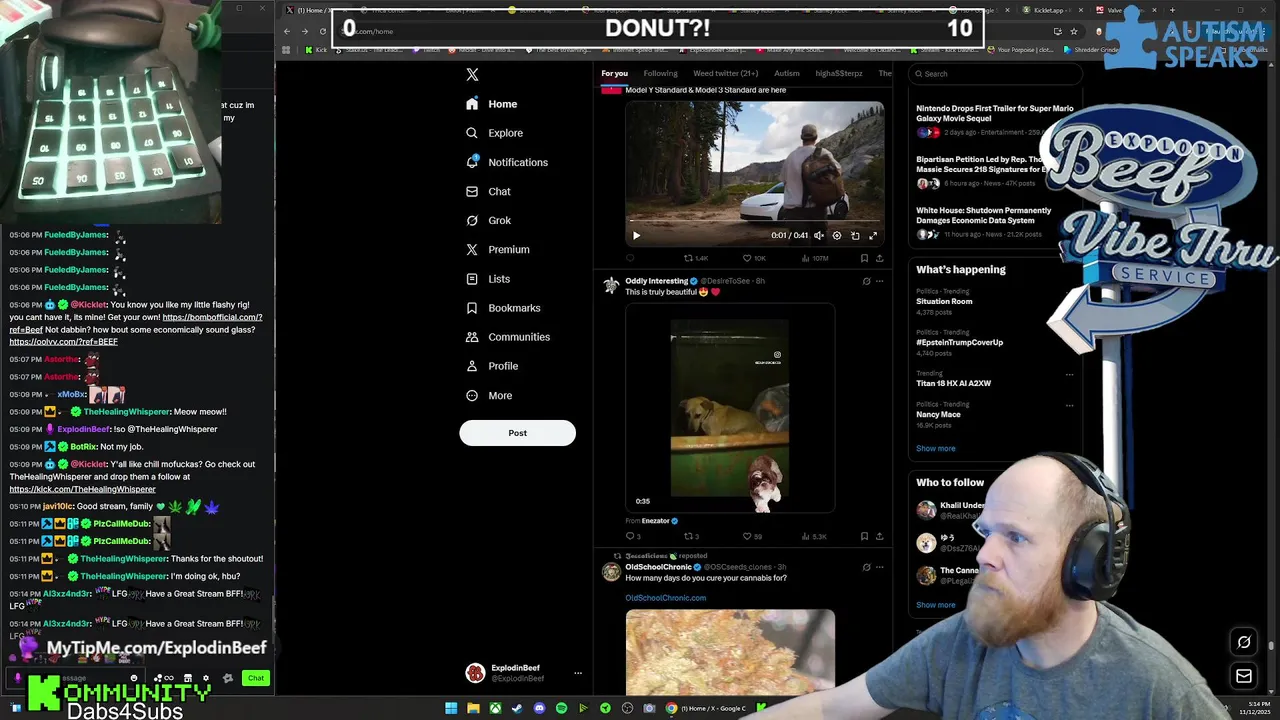
Task: Open Oddly Interesting post ellipsis menu
Action: pyautogui.click(x=880, y=281)
